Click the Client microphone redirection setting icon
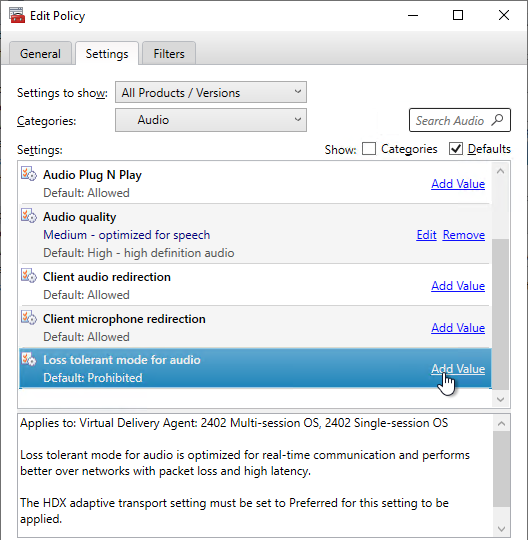 coord(29,318)
